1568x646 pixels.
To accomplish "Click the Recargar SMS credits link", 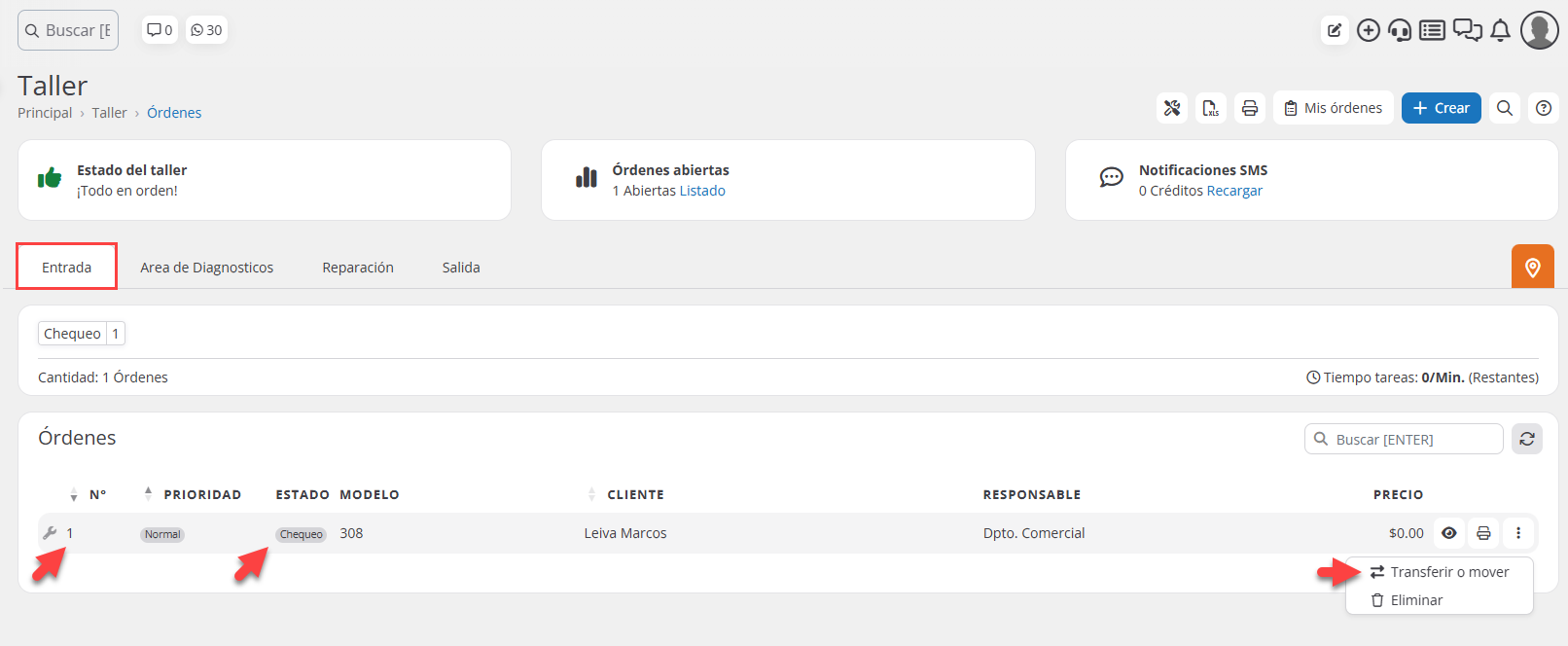I will click(1233, 191).
